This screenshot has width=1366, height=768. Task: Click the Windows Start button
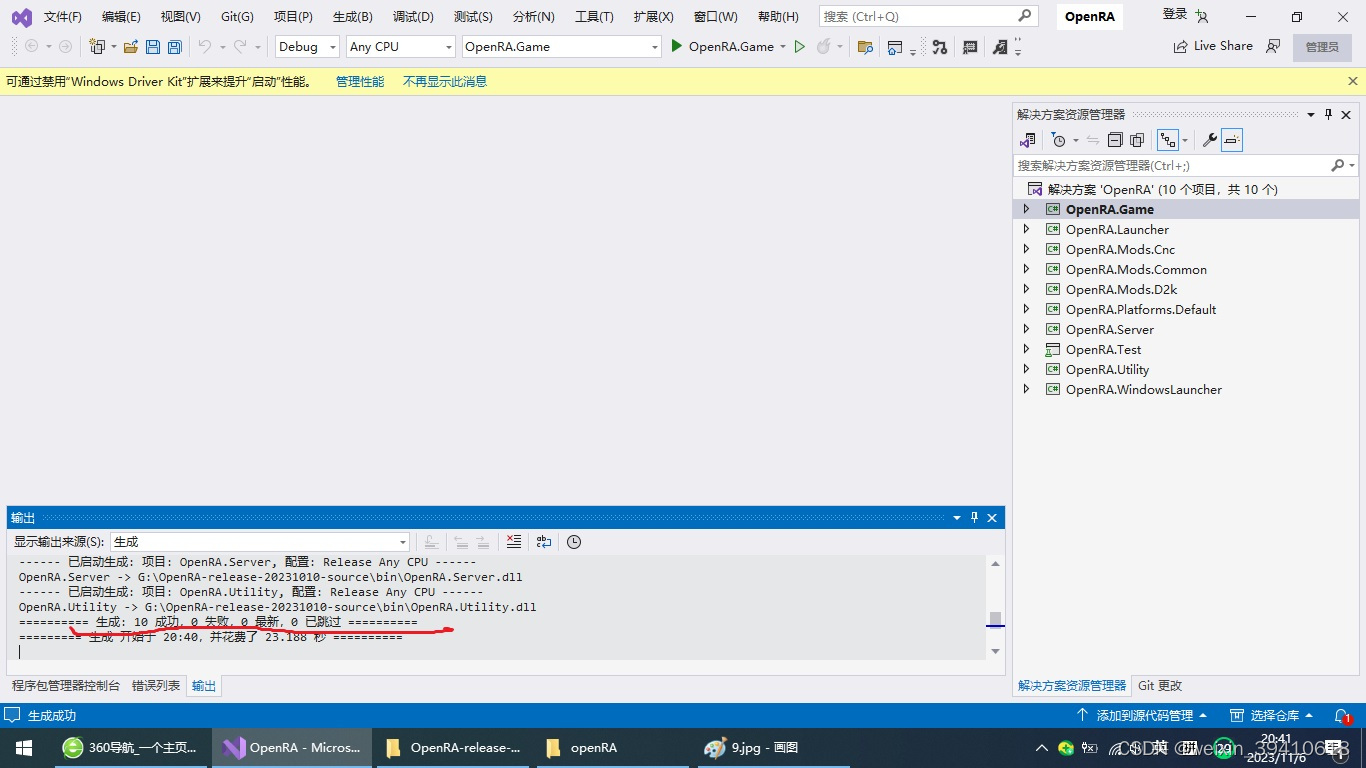24,748
